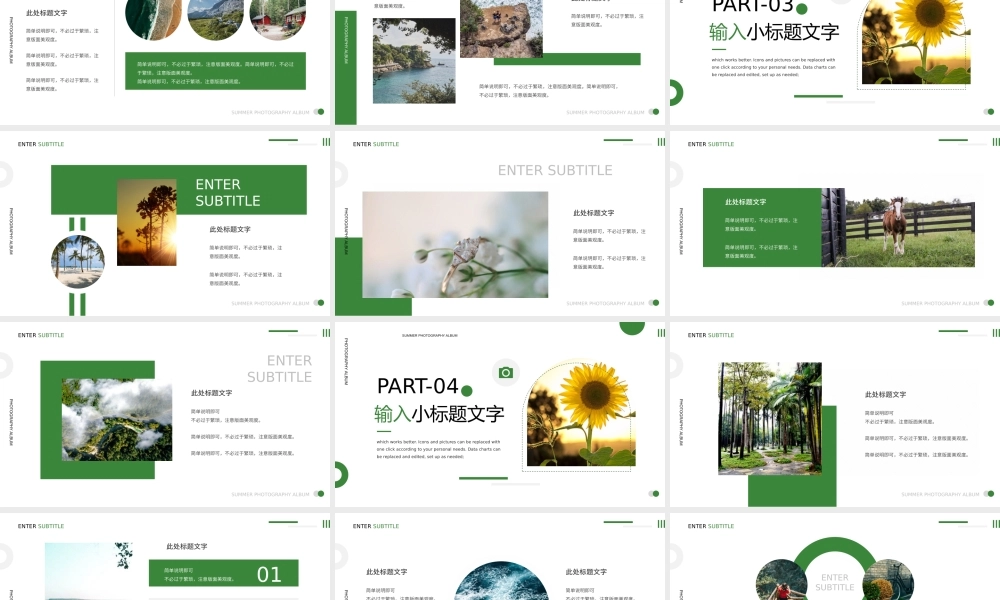Click the English description paragraph on the PART-04 slide
The image size is (1000, 600).
pyautogui.click(x=438, y=449)
